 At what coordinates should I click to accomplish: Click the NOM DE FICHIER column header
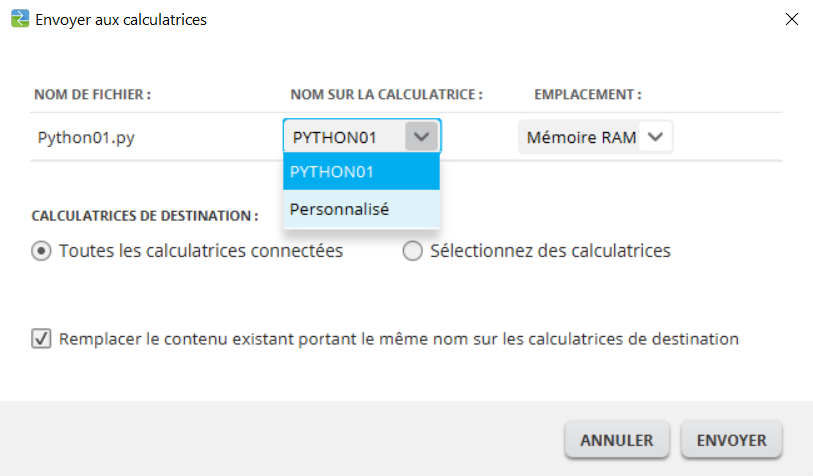click(92, 95)
